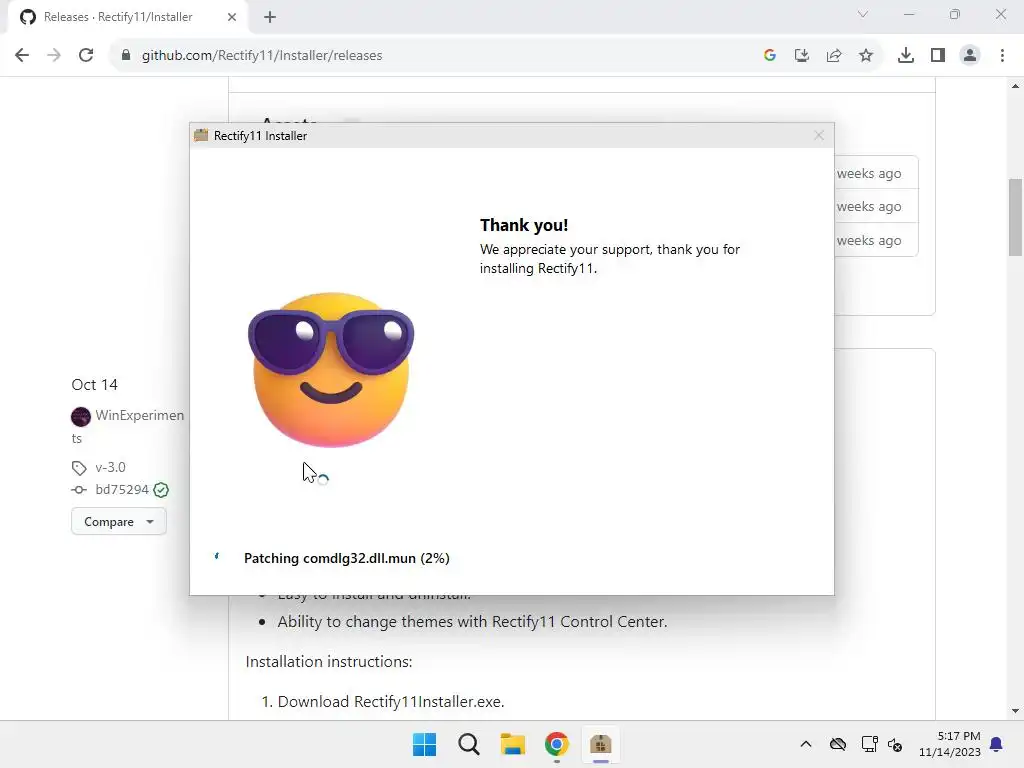This screenshot has width=1024, height=768.
Task: Open Chrome three-dot menu
Action: point(1002,56)
